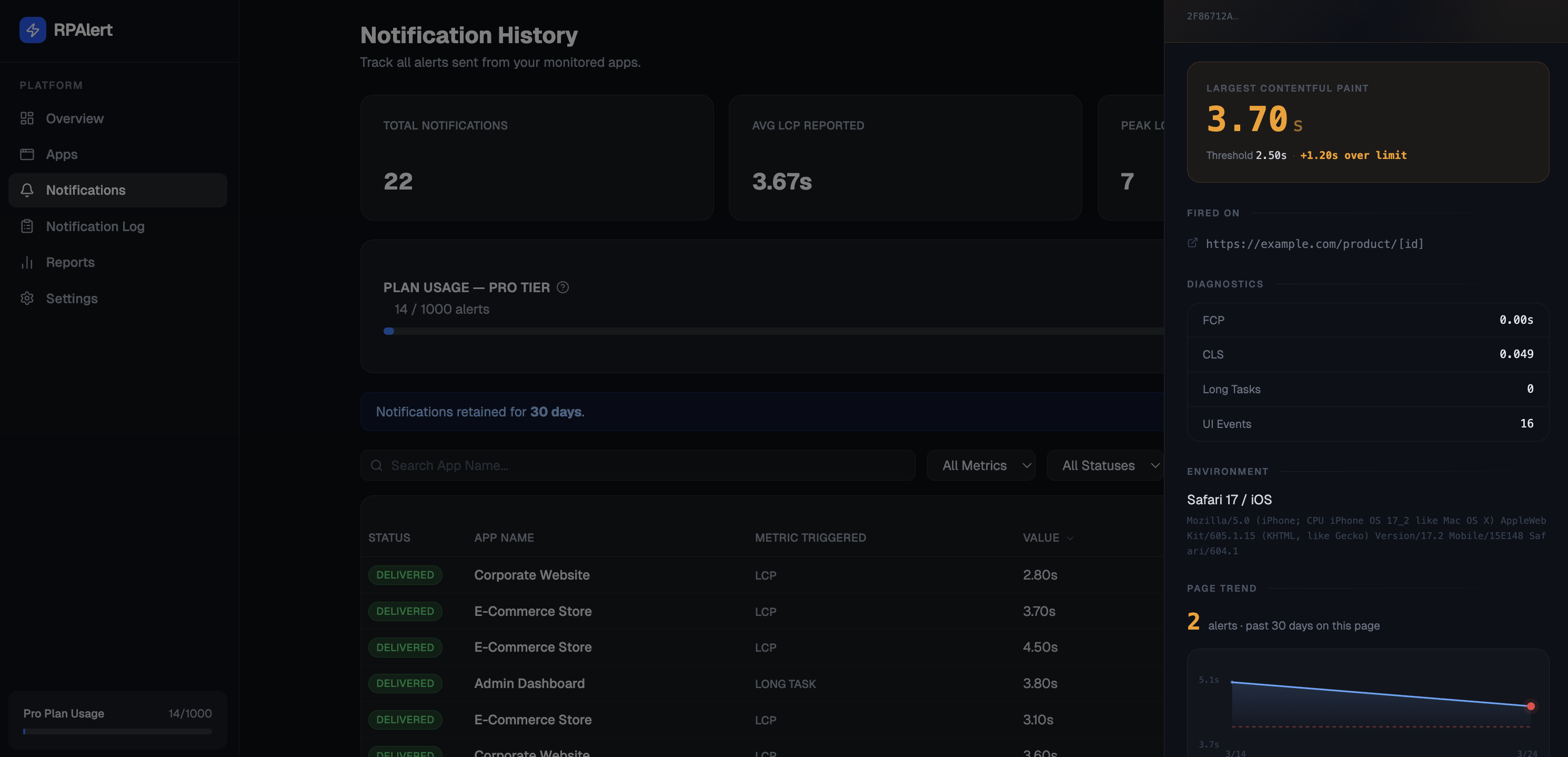Click the 2F86712A notification ID
1568x757 pixels.
tap(1212, 16)
